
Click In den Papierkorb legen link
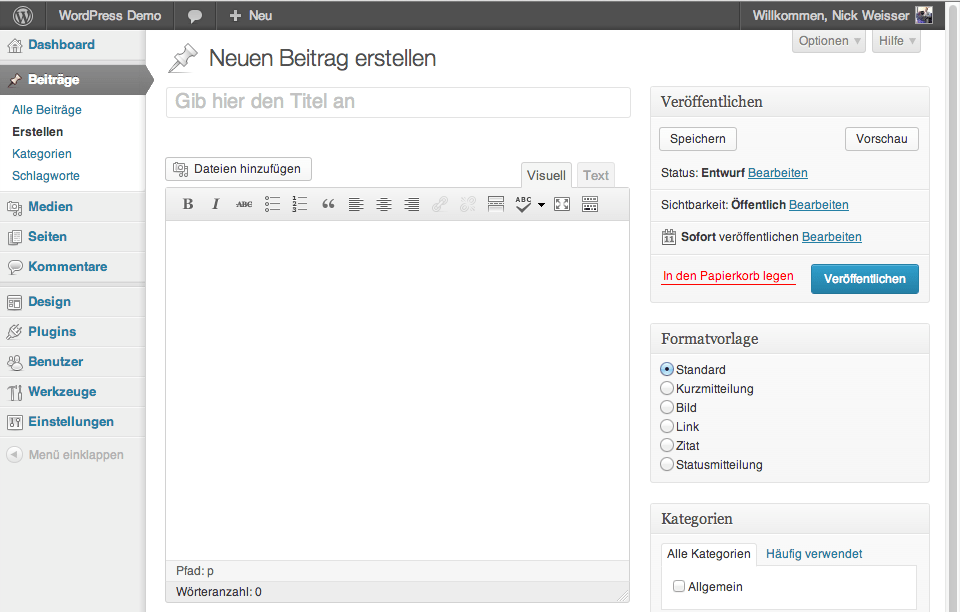(x=728, y=276)
